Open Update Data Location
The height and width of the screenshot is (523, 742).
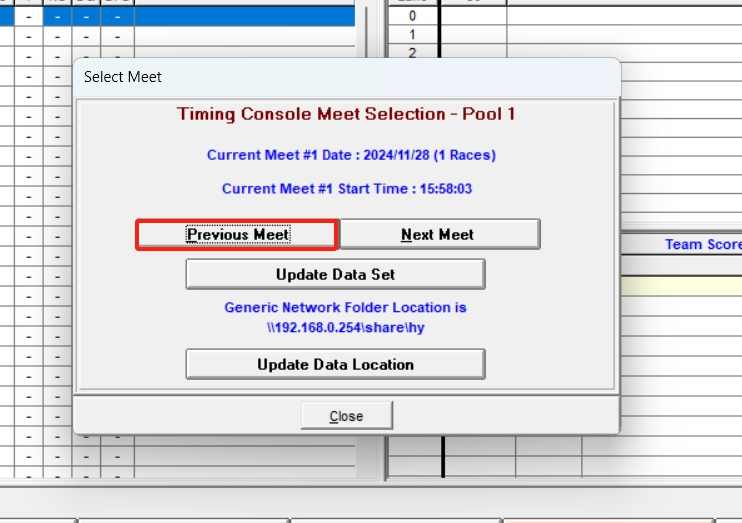point(335,365)
